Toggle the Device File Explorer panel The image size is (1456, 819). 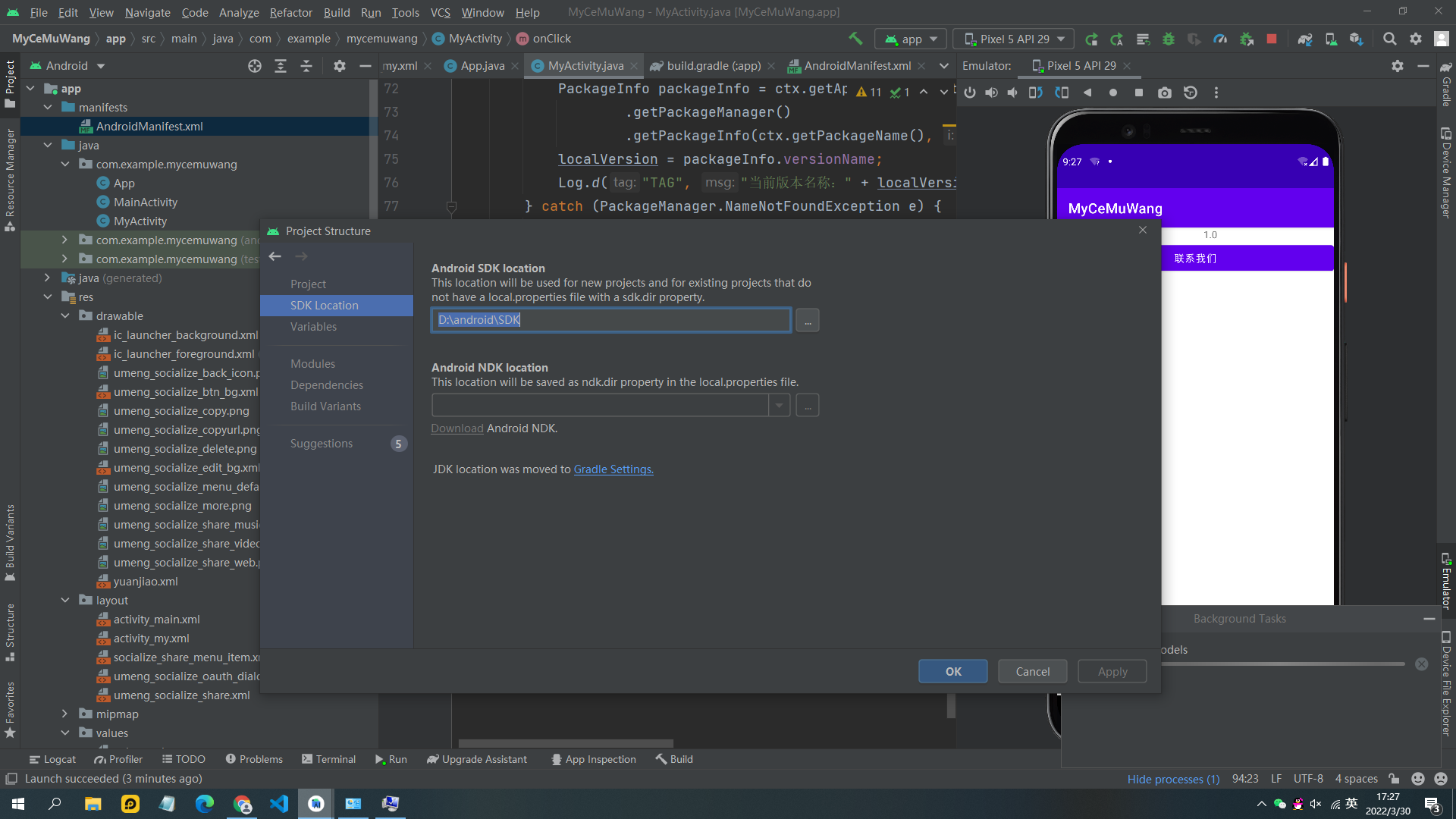(x=1446, y=682)
